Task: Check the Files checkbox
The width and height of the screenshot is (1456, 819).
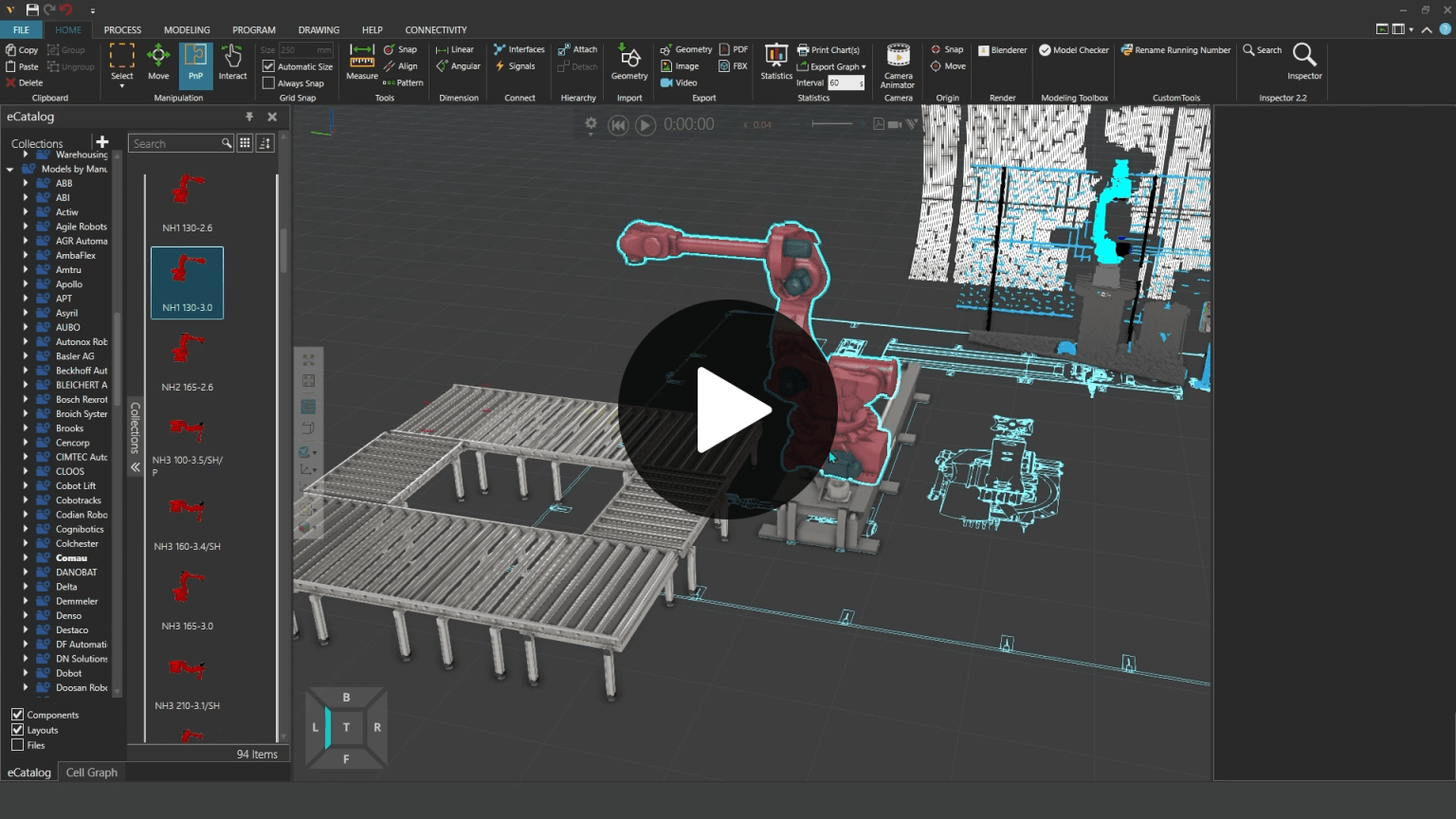Action: (x=17, y=745)
